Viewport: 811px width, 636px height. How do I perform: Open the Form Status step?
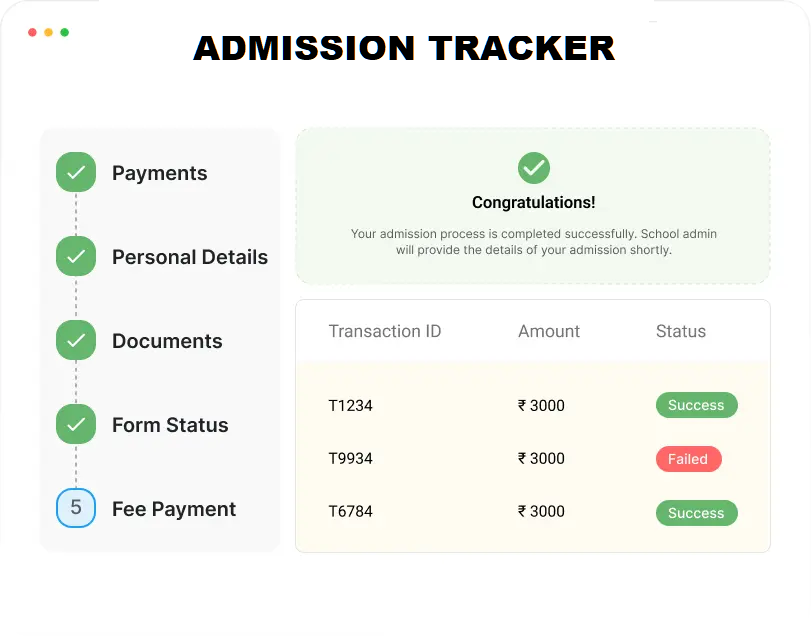click(x=170, y=425)
